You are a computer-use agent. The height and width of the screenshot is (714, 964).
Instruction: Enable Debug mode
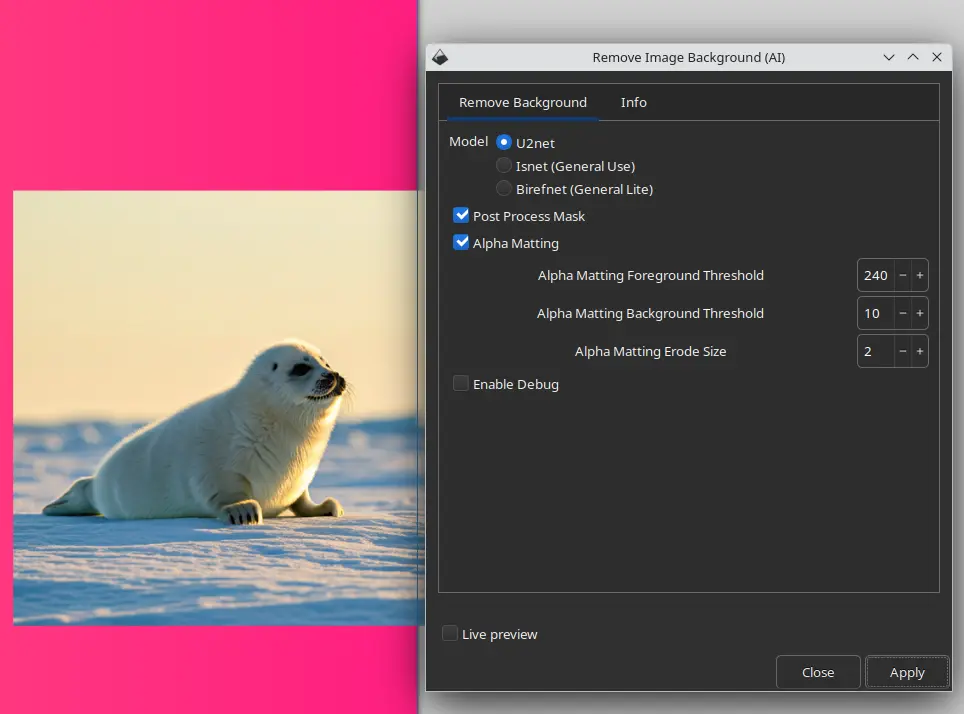460,382
